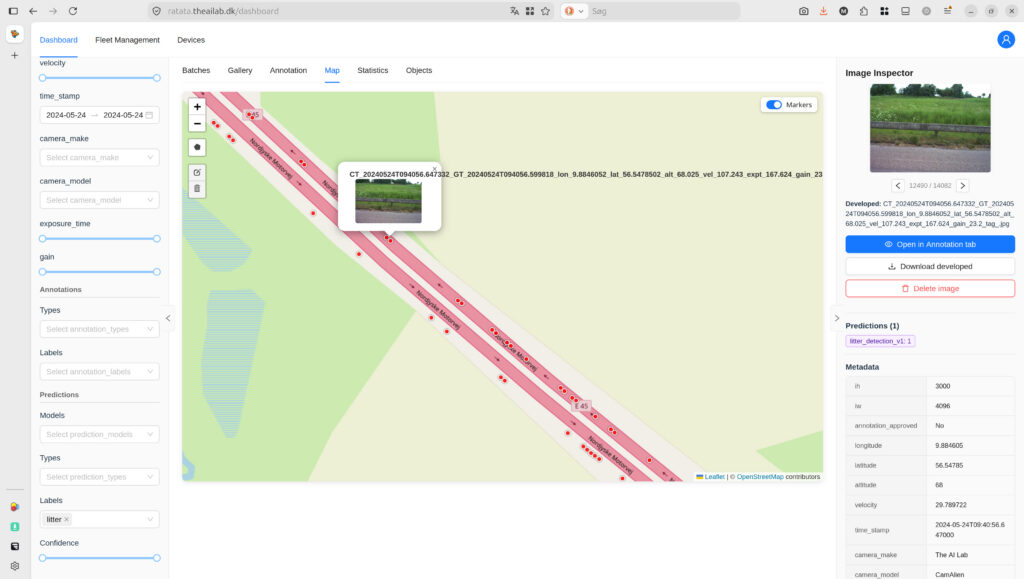Open settings gear in browser sidebar
Viewport: 1024px width, 579px height.
(14, 566)
